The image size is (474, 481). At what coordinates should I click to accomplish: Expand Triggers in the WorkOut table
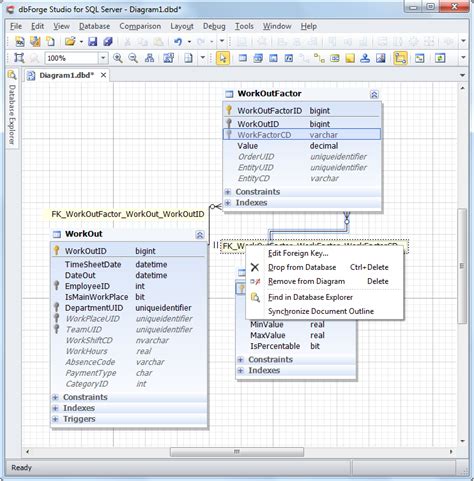55,419
